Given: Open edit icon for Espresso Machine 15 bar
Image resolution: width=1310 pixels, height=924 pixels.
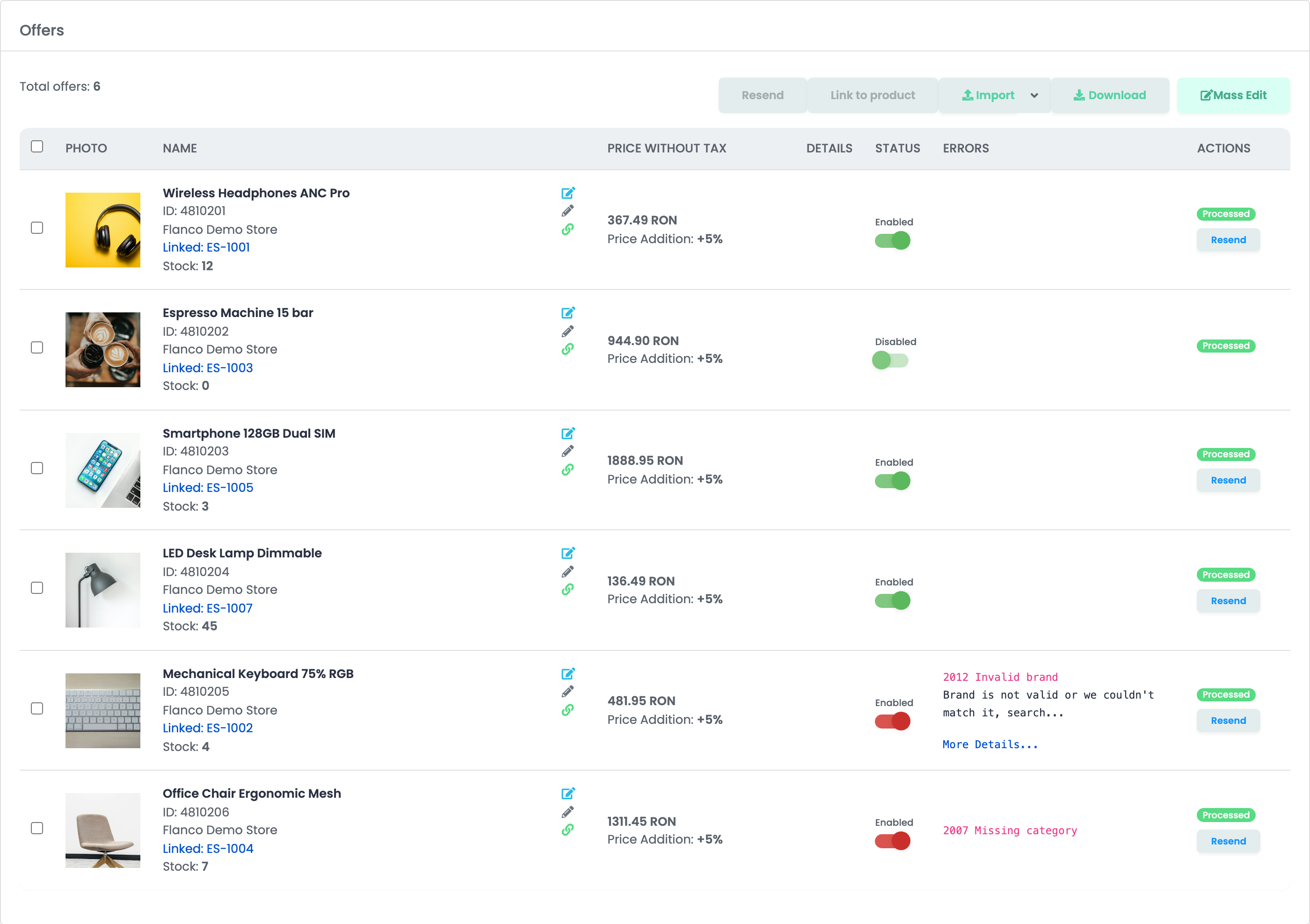Looking at the screenshot, I should [x=568, y=312].
